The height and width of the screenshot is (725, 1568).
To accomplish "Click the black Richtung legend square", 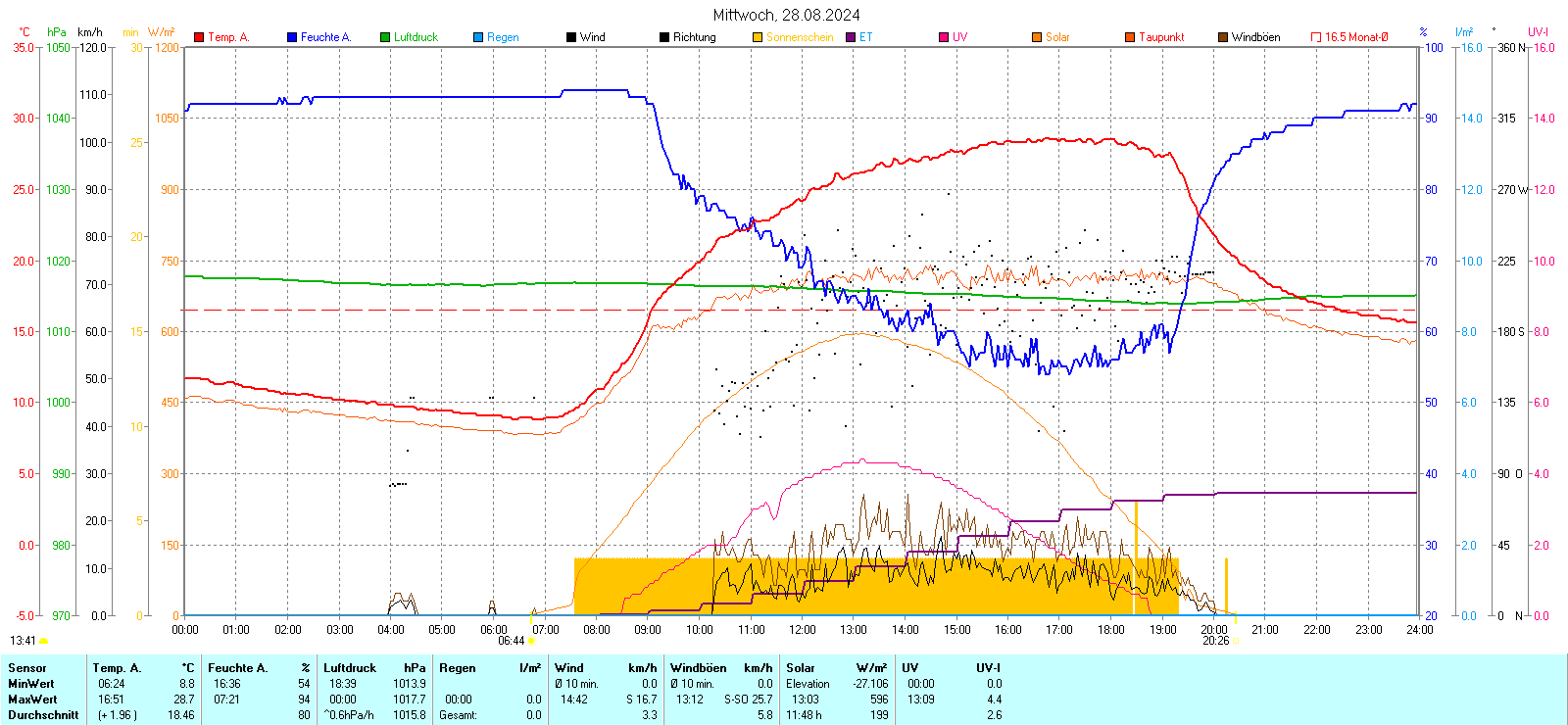I will pyautogui.click(x=664, y=37).
